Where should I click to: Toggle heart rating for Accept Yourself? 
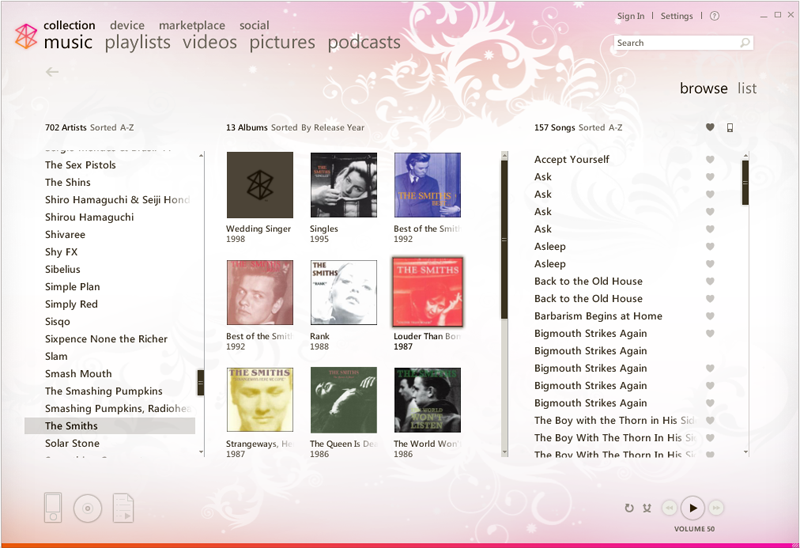pyautogui.click(x=710, y=160)
